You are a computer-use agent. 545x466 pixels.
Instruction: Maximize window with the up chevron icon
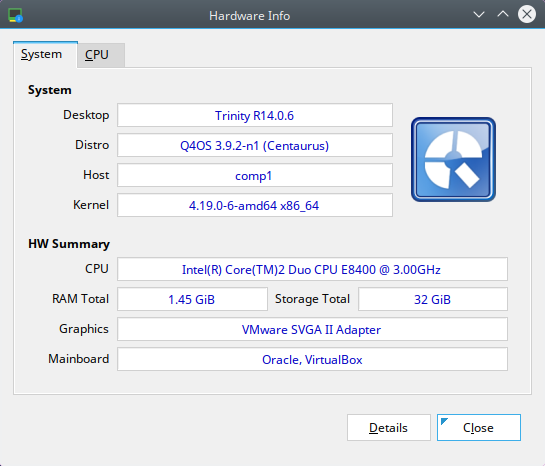coord(503,14)
